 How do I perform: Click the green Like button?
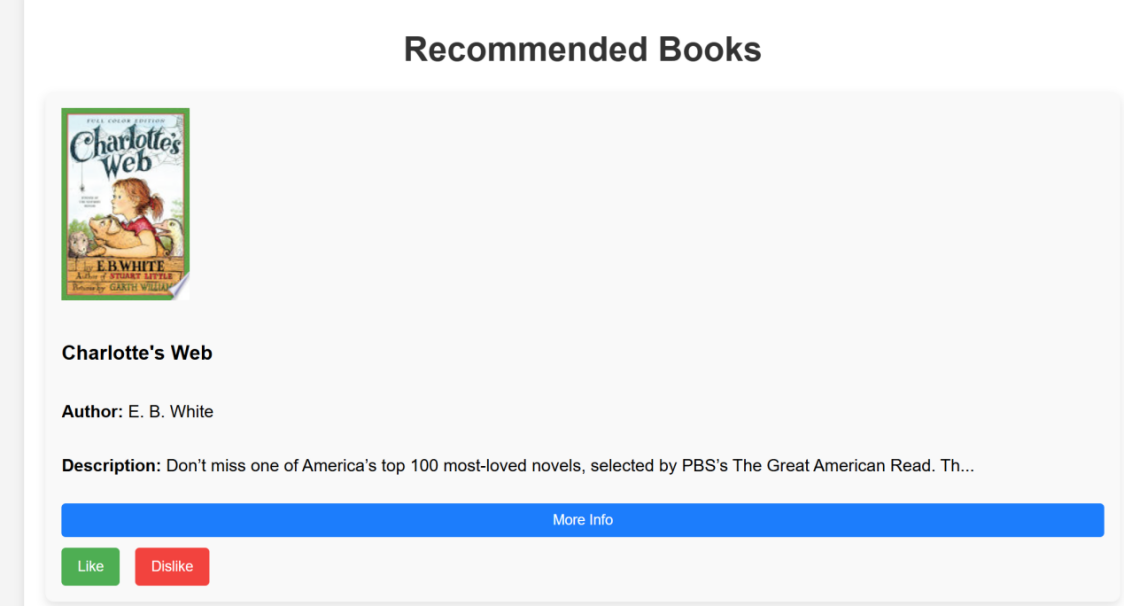[90, 567]
